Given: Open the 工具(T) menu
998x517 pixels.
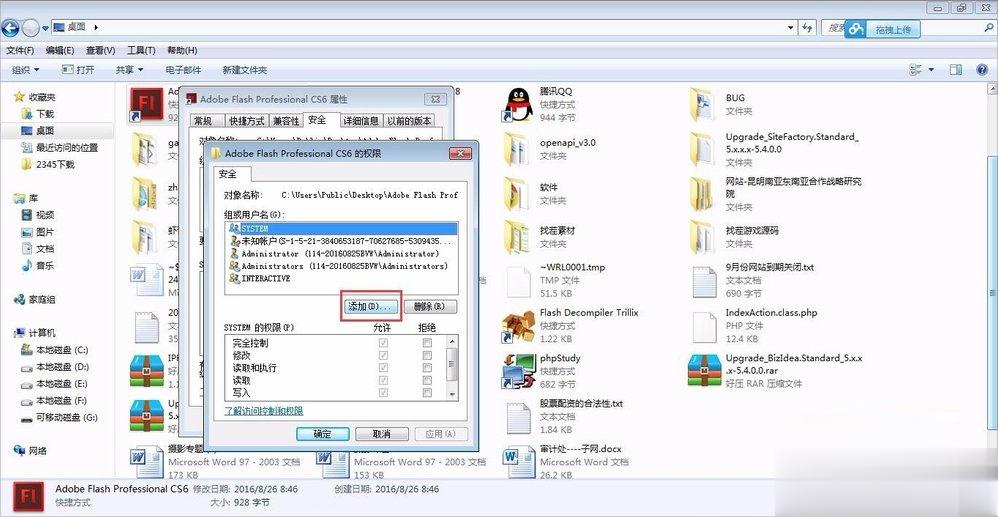Looking at the screenshot, I should (141, 50).
